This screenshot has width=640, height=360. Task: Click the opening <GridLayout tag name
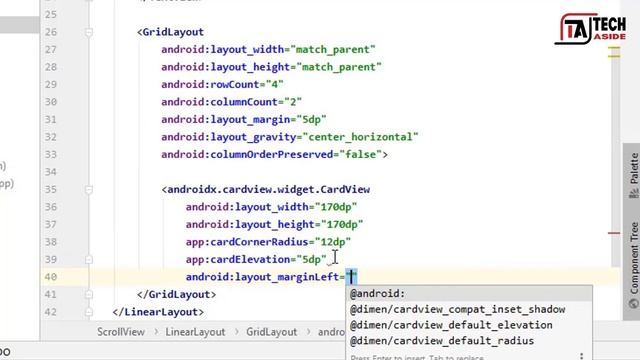173,32
